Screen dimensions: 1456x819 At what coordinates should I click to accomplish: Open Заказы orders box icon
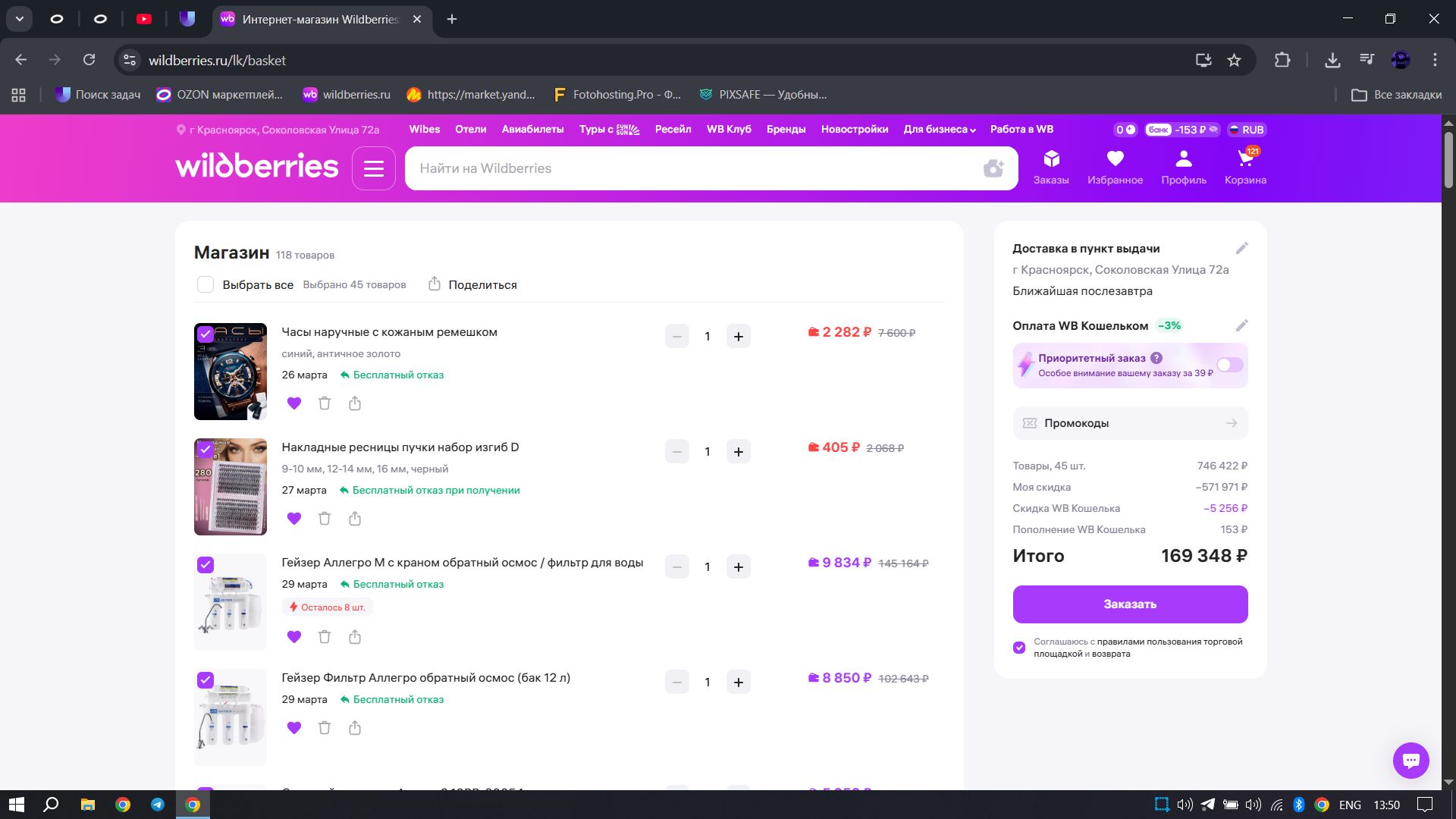(x=1050, y=160)
